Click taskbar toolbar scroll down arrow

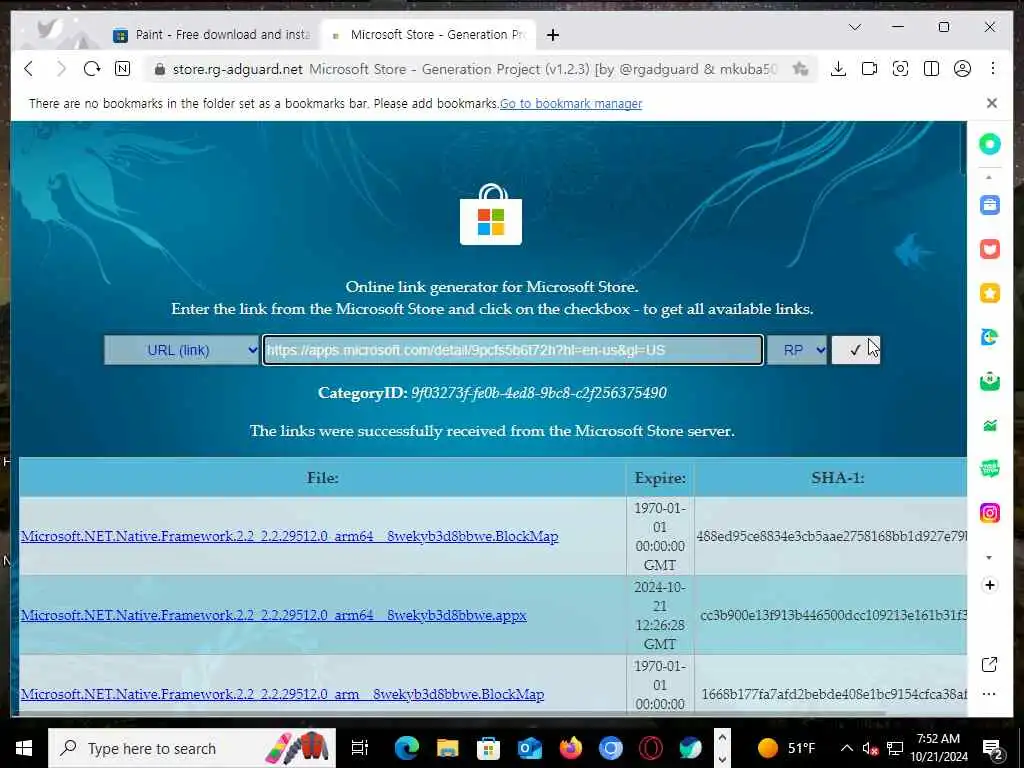click(722, 759)
